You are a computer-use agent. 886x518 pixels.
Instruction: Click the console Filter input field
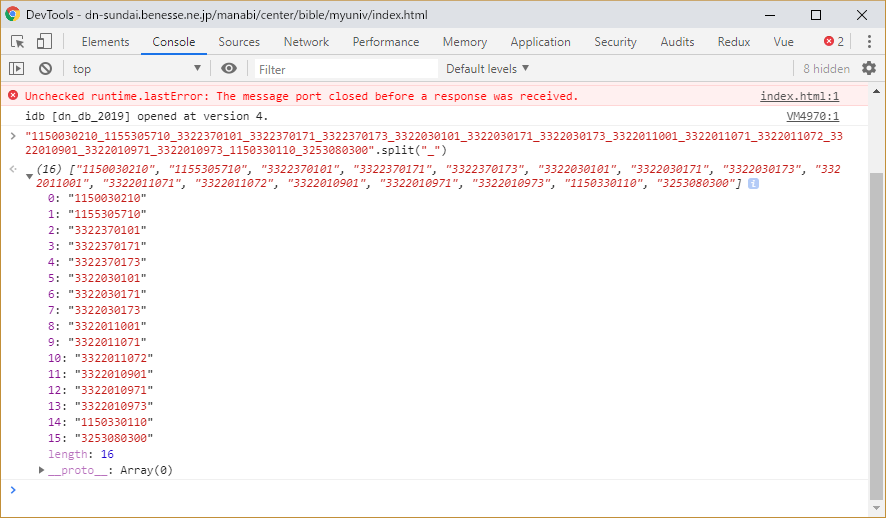(x=345, y=69)
